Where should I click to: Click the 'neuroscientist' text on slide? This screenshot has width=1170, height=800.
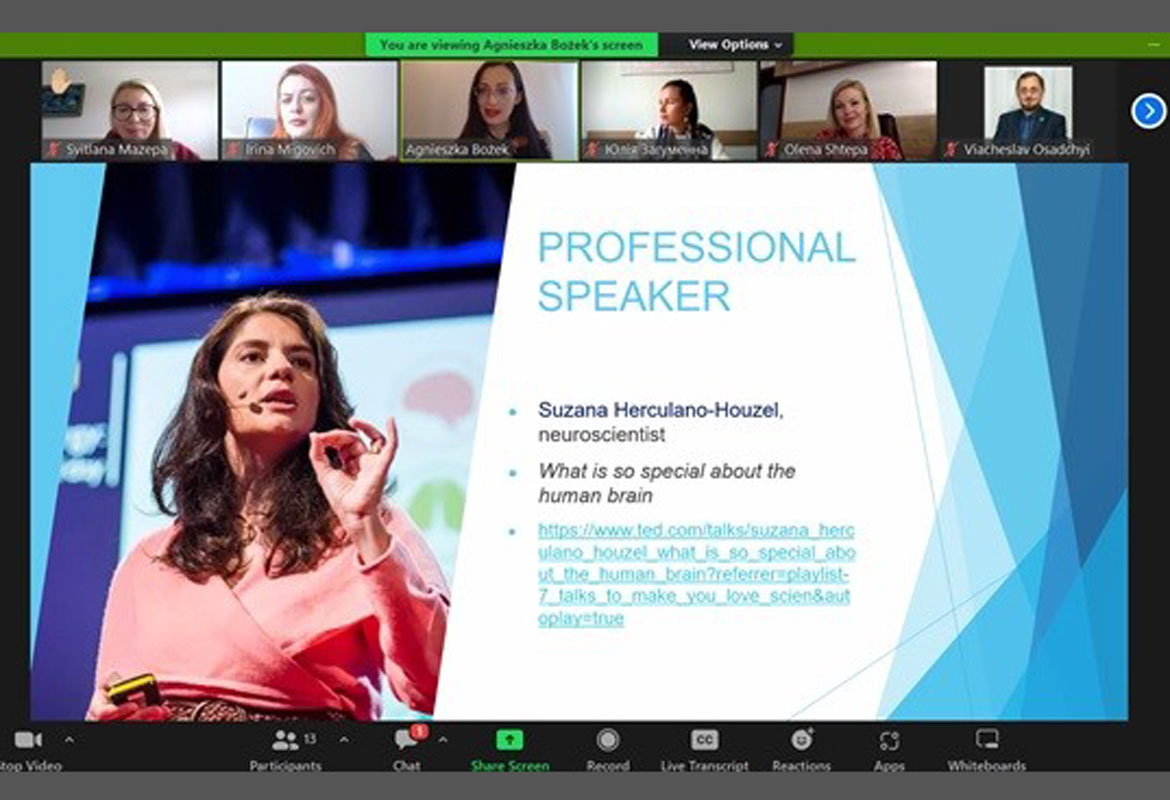point(601,434)
